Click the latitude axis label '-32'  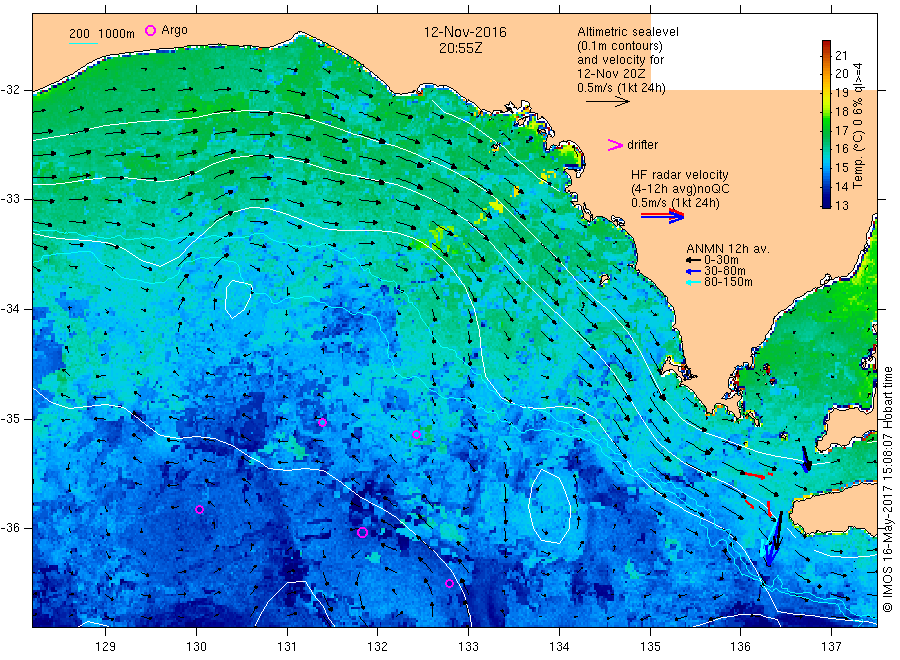coord(10,90)
